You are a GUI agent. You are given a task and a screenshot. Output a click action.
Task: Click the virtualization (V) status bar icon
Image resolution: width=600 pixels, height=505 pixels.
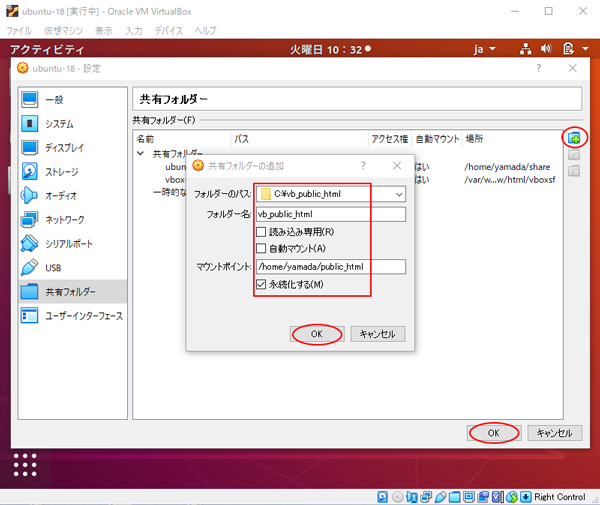497,497
